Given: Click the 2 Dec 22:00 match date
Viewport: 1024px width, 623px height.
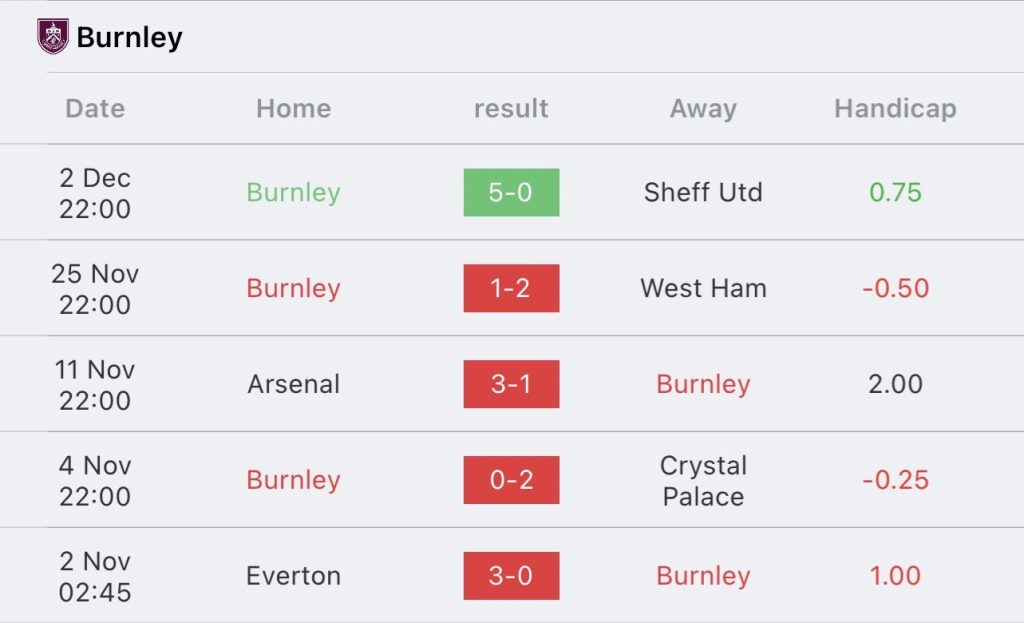Looking at the screenshot, I should [95, 193].
